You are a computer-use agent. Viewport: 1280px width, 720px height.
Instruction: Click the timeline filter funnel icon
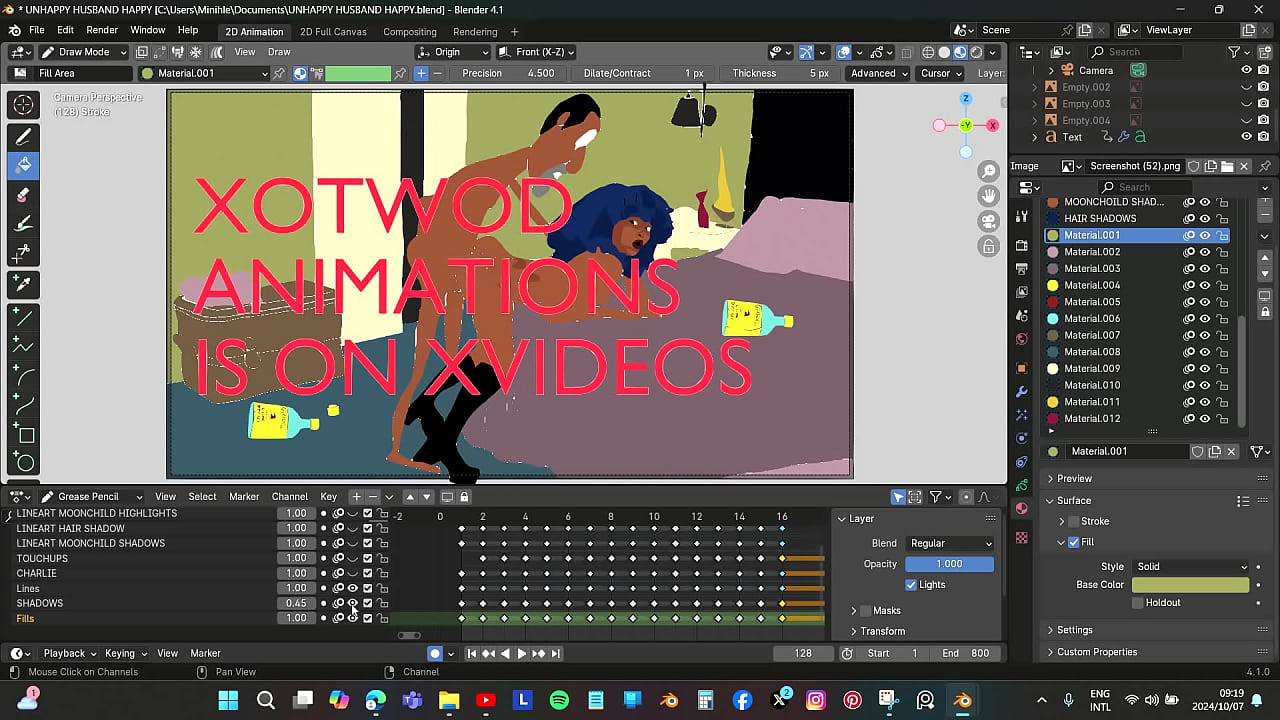936,497
